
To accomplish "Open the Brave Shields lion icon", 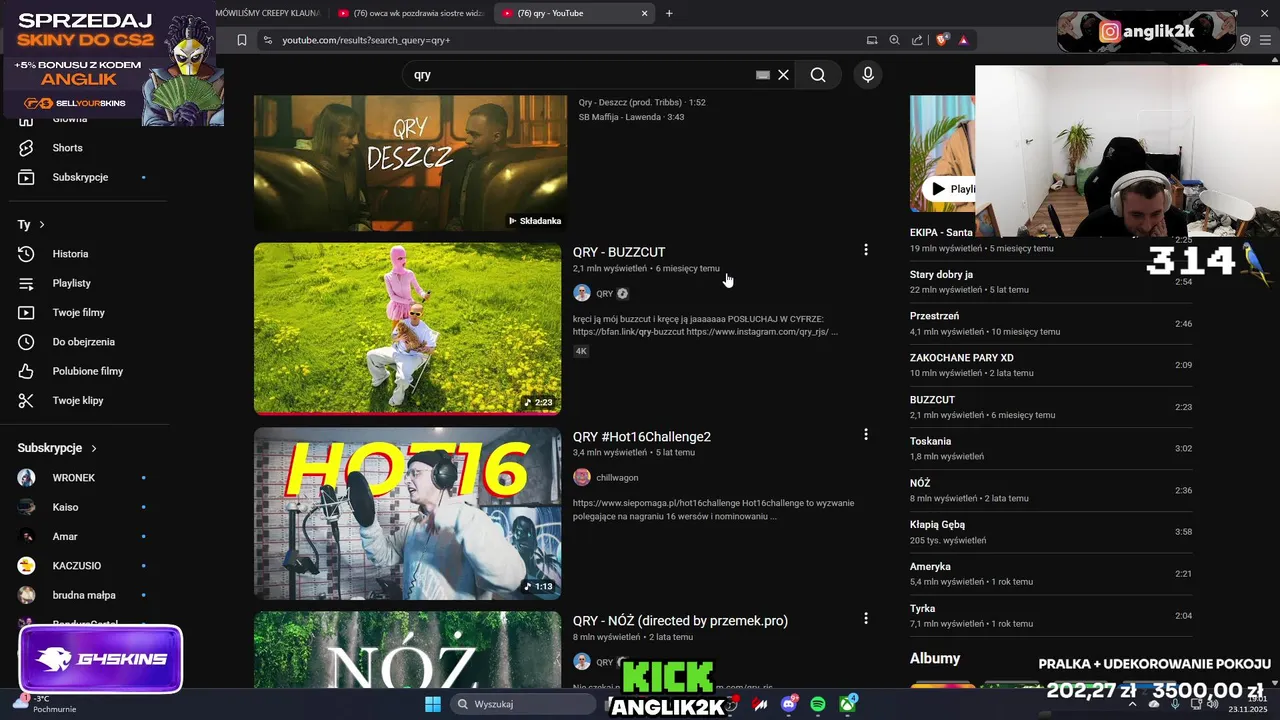I will 942,40.
